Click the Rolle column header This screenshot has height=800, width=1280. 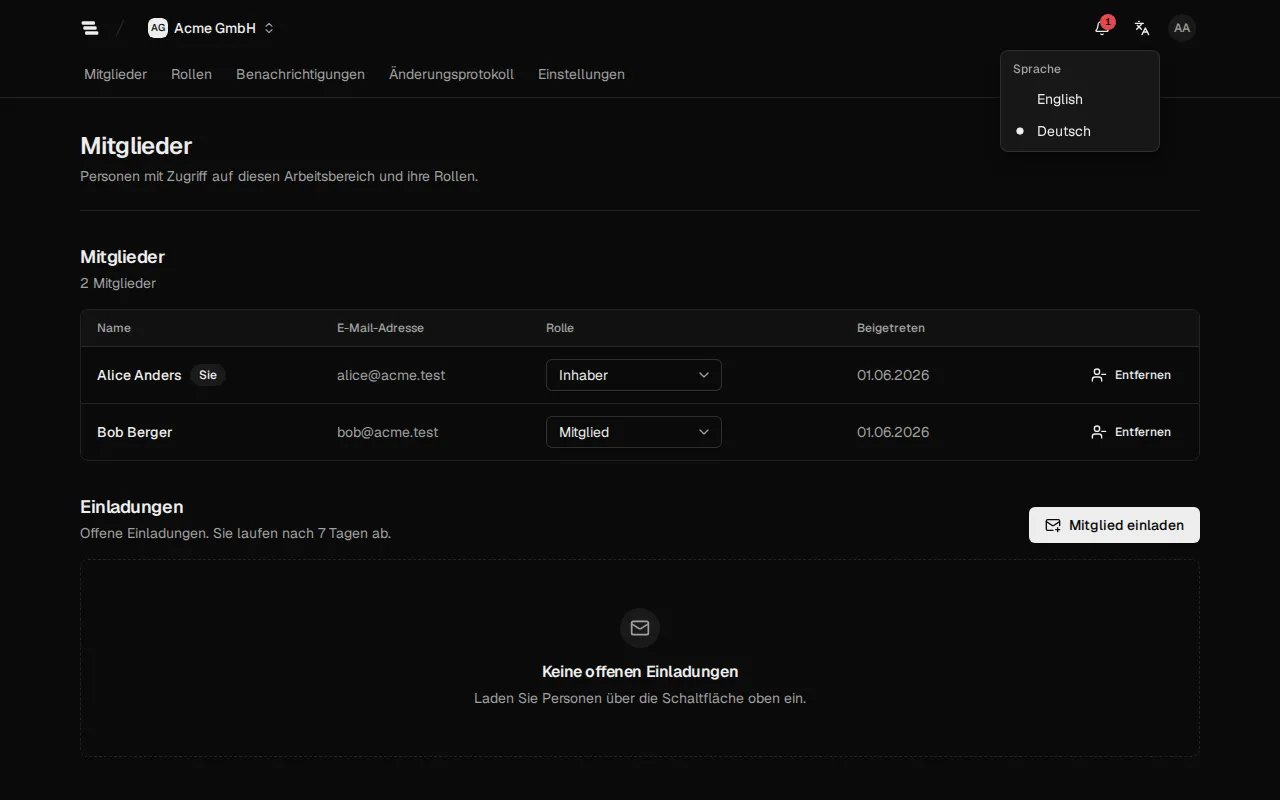point(560,328)
